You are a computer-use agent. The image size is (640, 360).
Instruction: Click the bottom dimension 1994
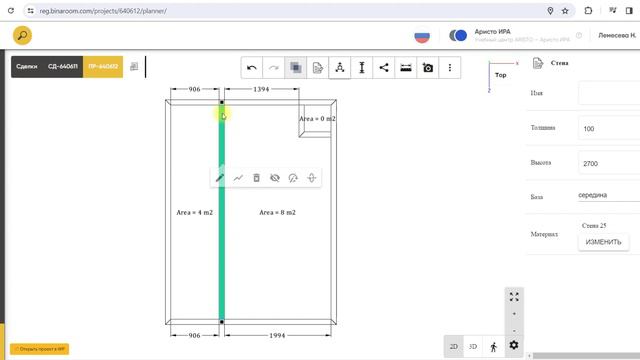277,335
